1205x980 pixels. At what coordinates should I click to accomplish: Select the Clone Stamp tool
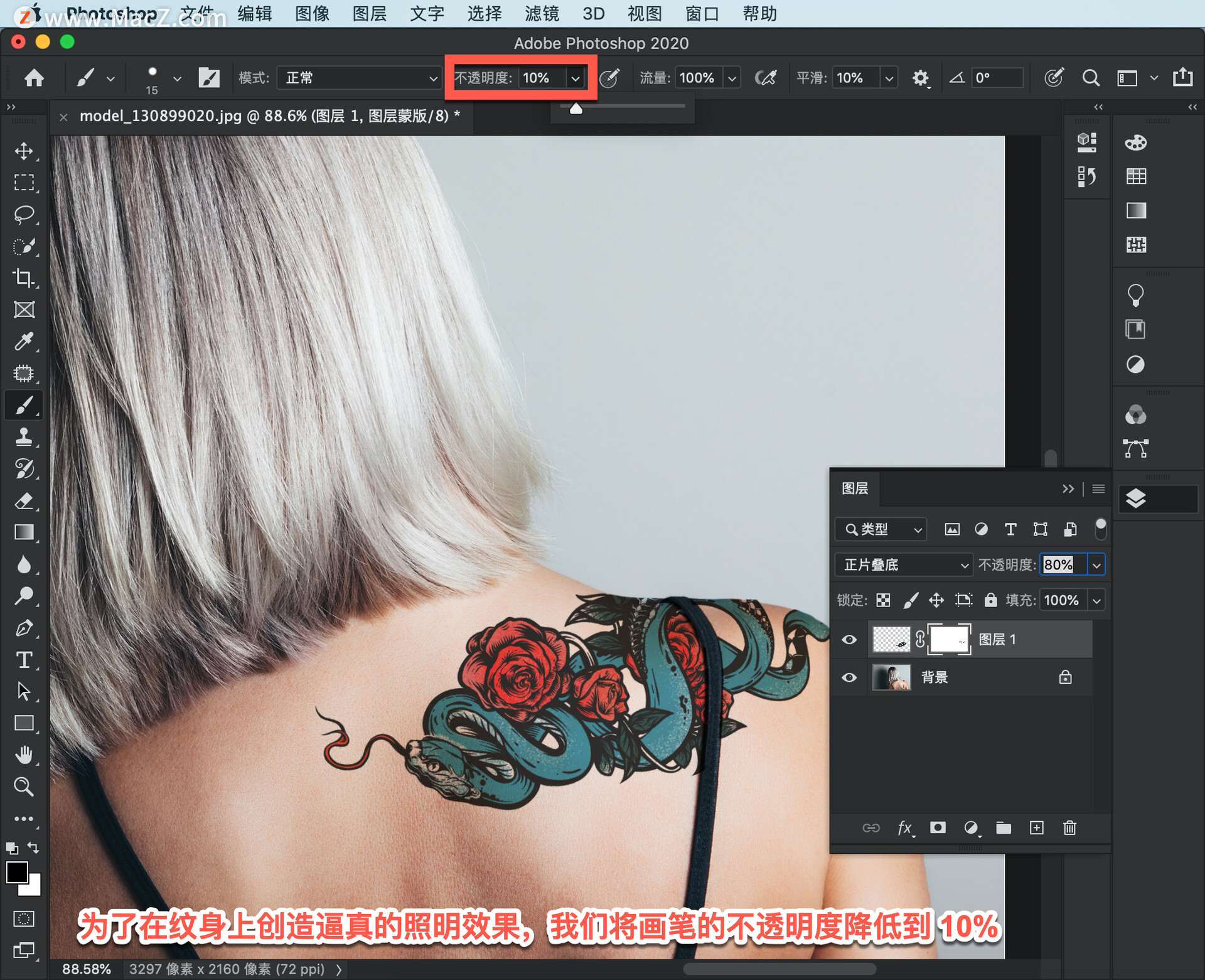(24, 437)
